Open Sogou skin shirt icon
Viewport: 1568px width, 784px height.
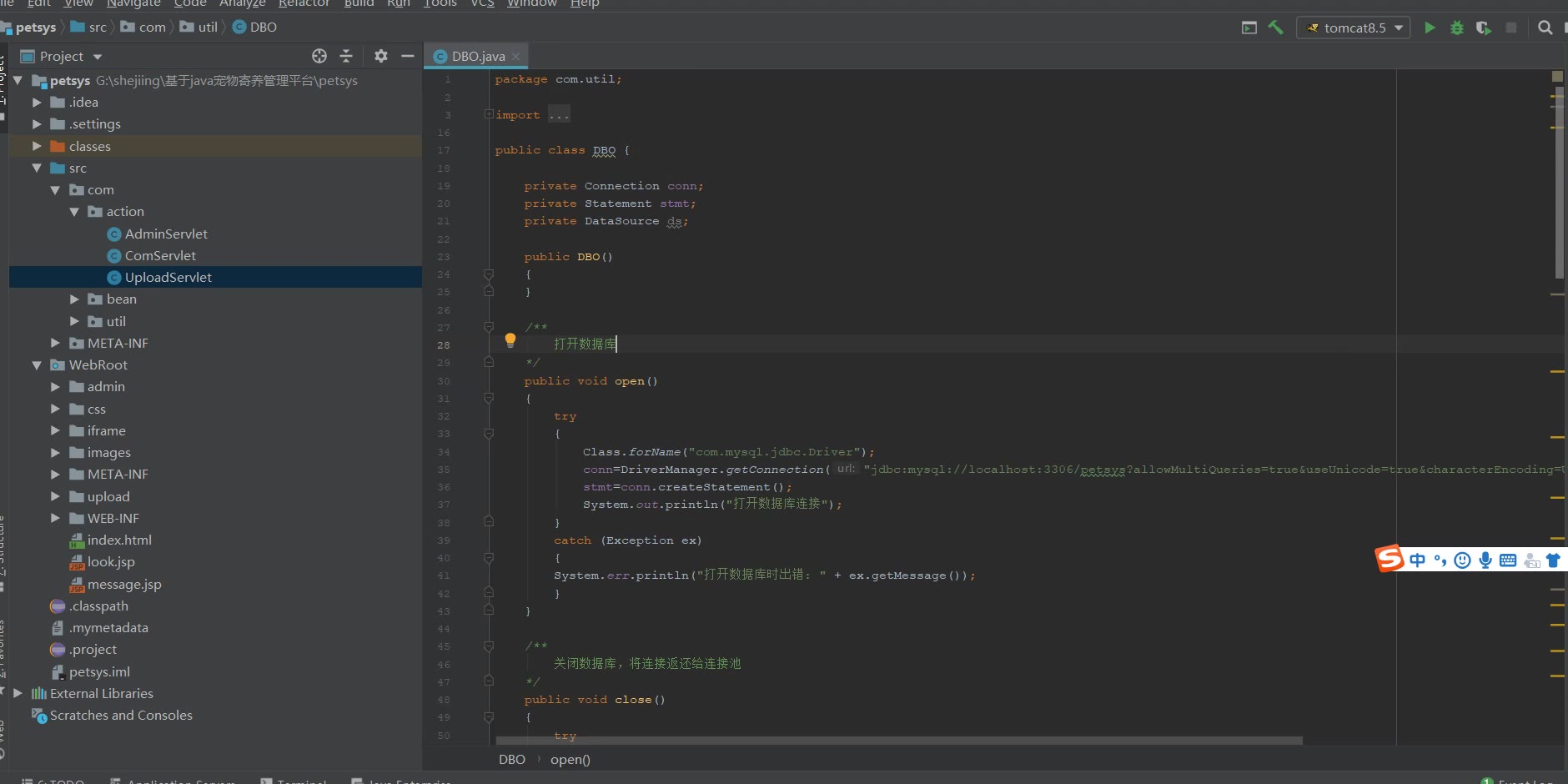1553,560
